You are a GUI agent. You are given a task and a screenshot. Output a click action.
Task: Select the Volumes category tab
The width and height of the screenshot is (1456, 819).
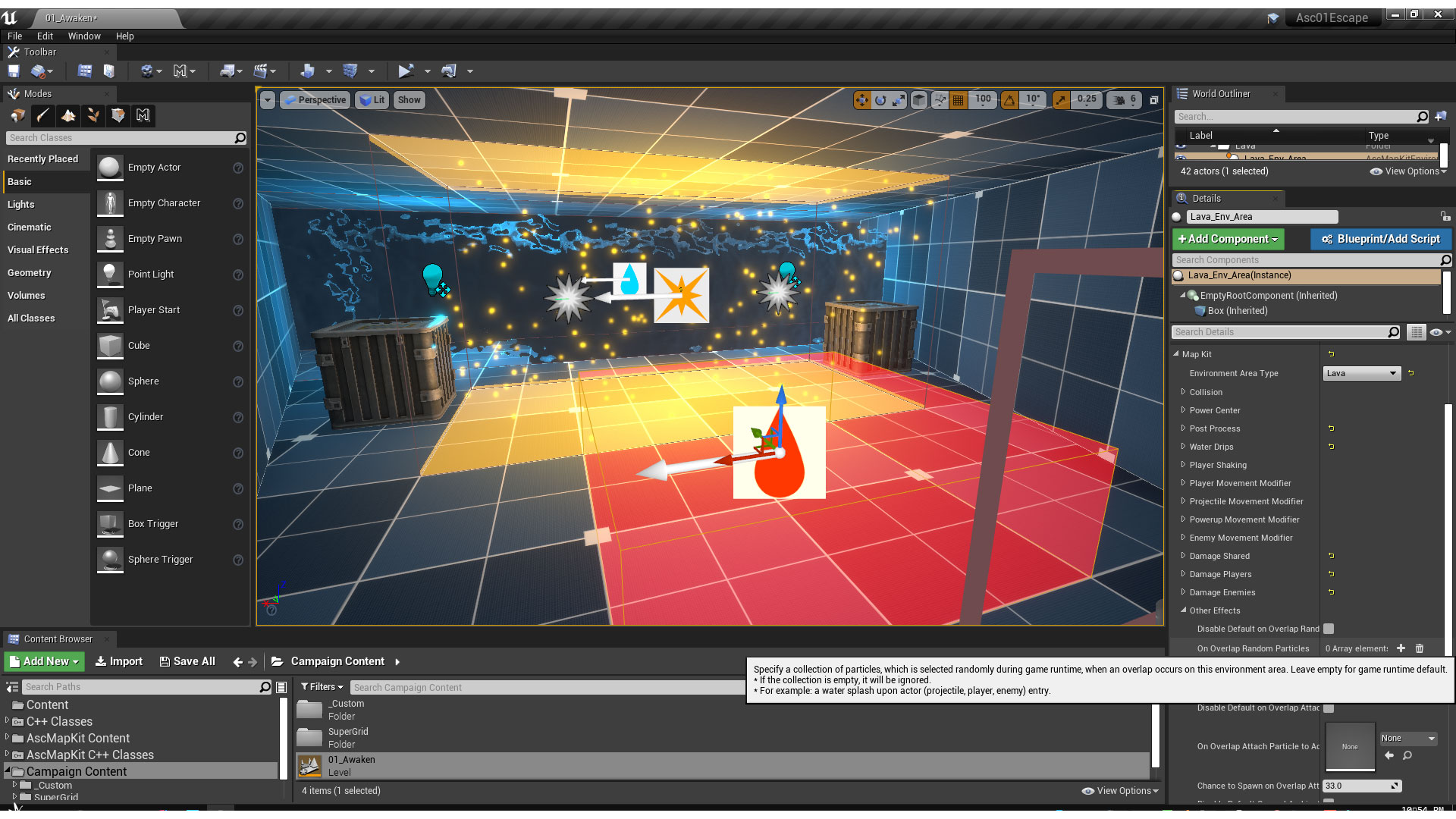tap(27, 295)
